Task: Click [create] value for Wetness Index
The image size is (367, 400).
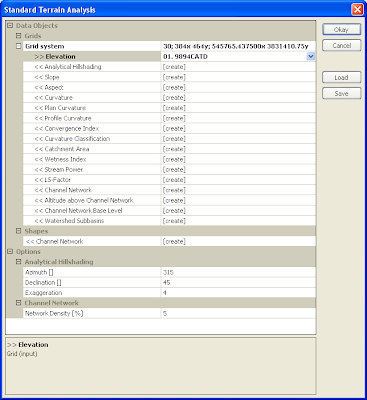Action: [174, 159]
